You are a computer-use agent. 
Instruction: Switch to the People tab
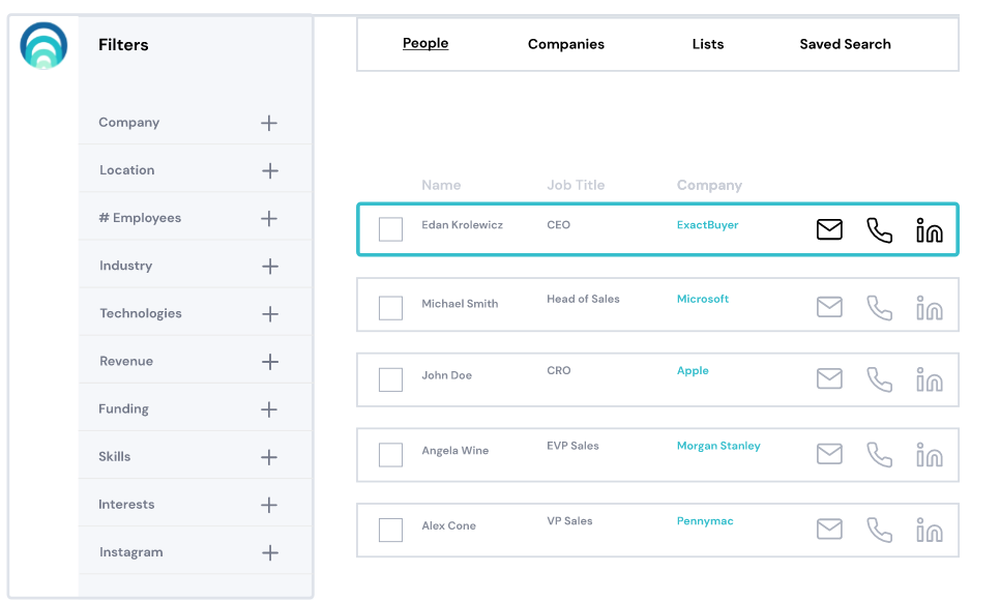click(x=425, y=43)
